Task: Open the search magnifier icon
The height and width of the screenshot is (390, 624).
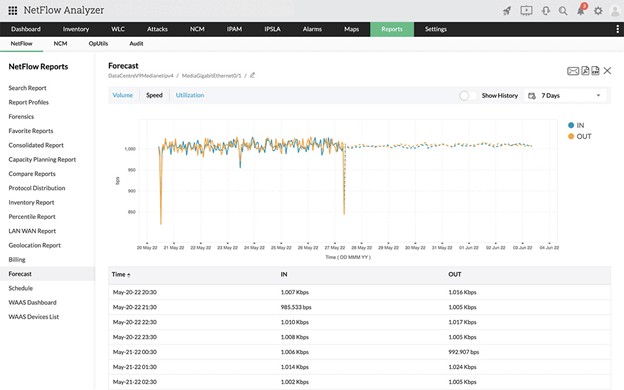Action: coord(563,11)
